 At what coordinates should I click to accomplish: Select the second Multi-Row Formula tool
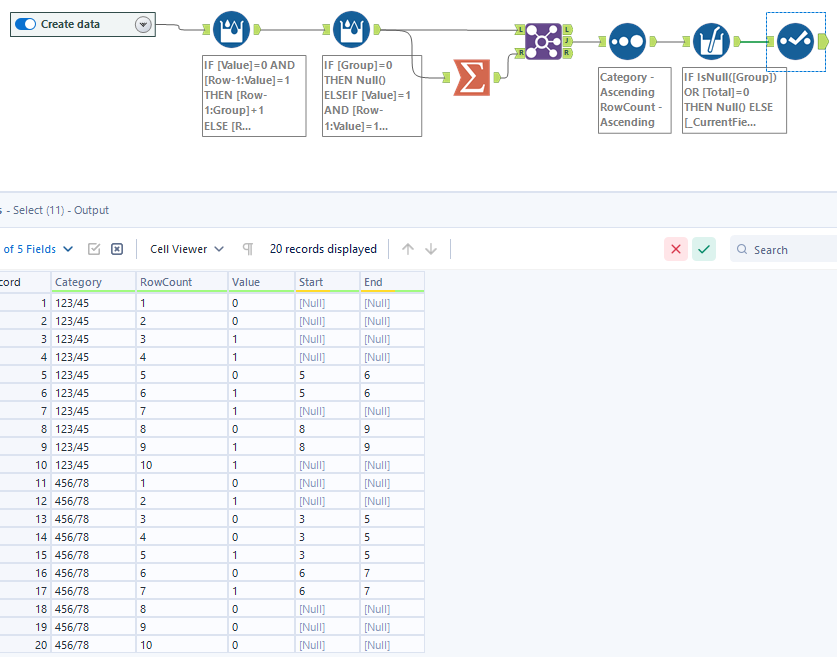351,30
